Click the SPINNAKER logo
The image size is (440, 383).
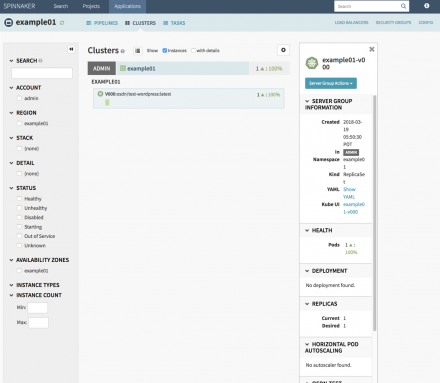[19, 6]
